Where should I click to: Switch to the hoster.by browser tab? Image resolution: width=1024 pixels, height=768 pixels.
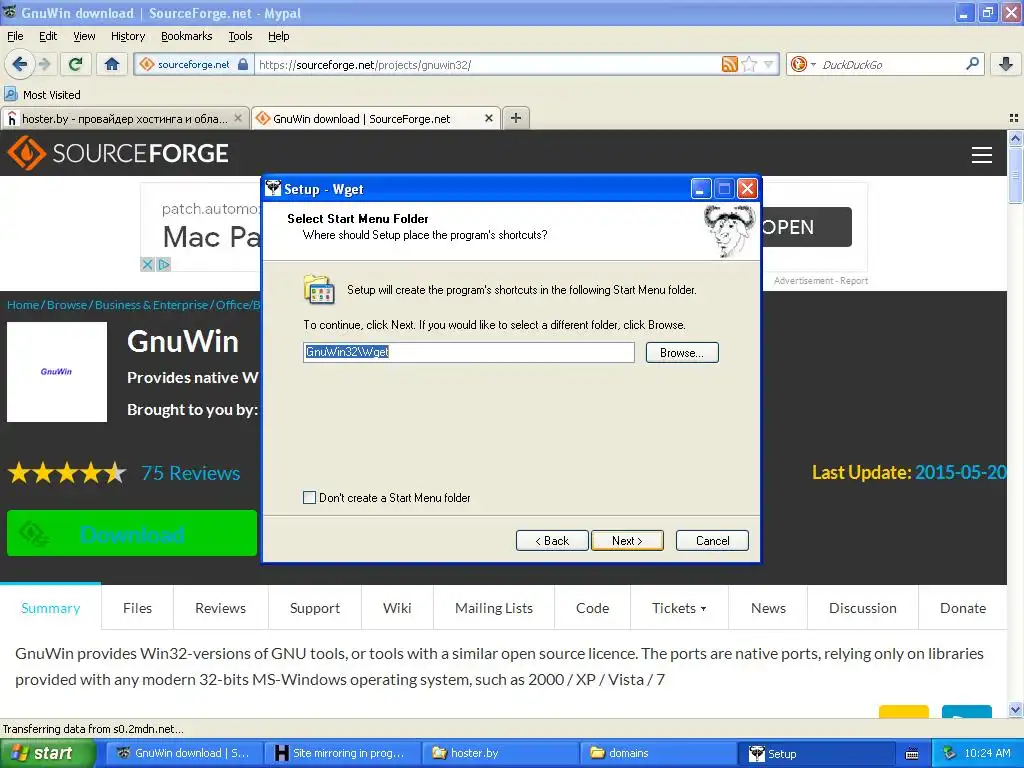(125, 118)
